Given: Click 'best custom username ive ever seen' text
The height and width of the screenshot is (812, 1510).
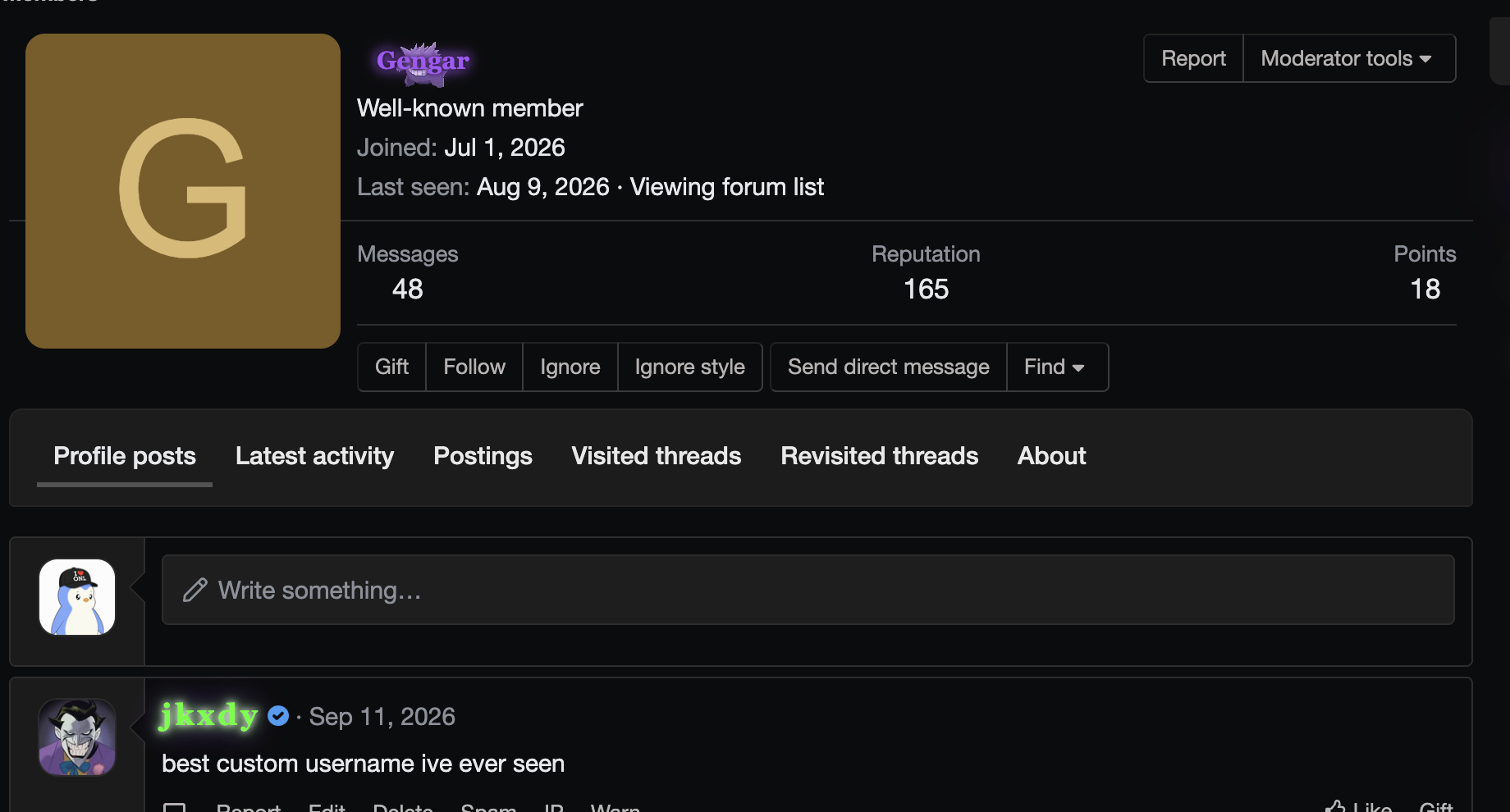Looking at the screenshot, I should click(x=363, y=764).
